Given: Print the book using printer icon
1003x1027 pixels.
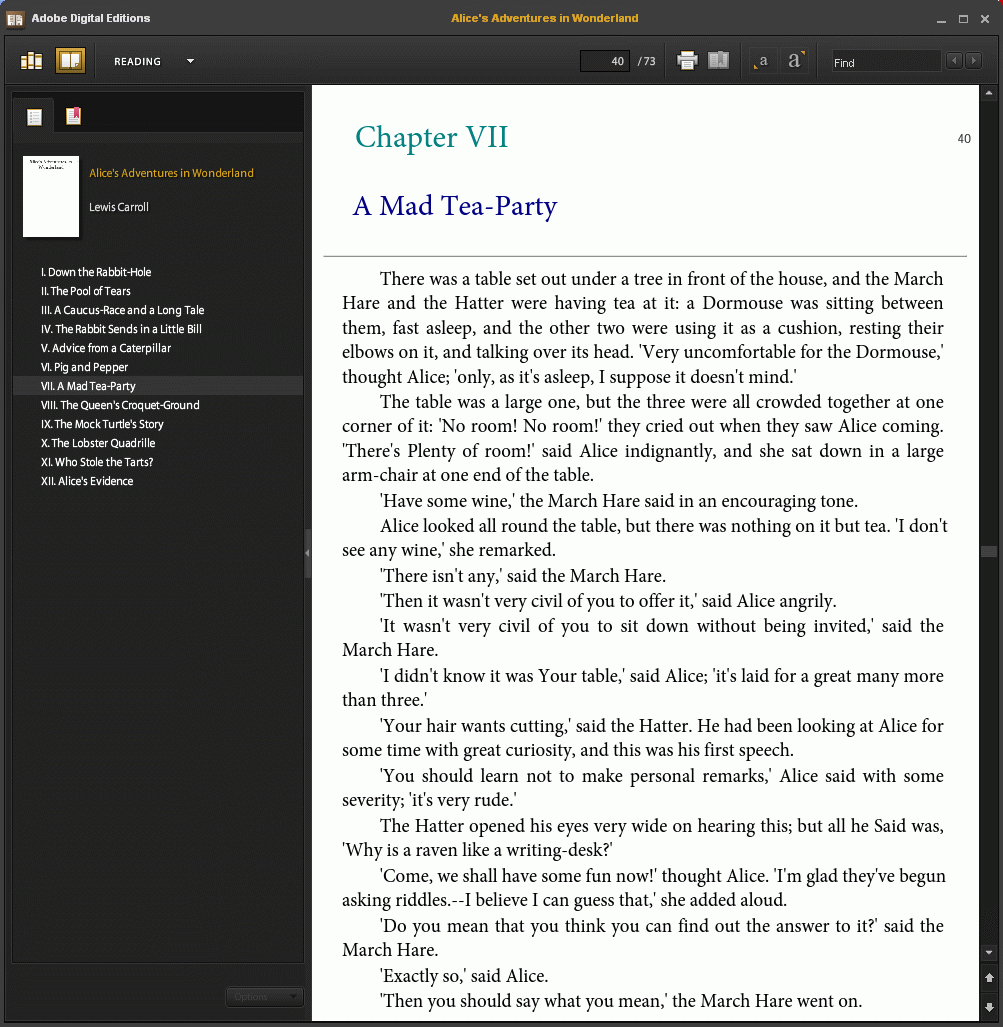Looking at the screenshot, I should (x=687, y=61).
